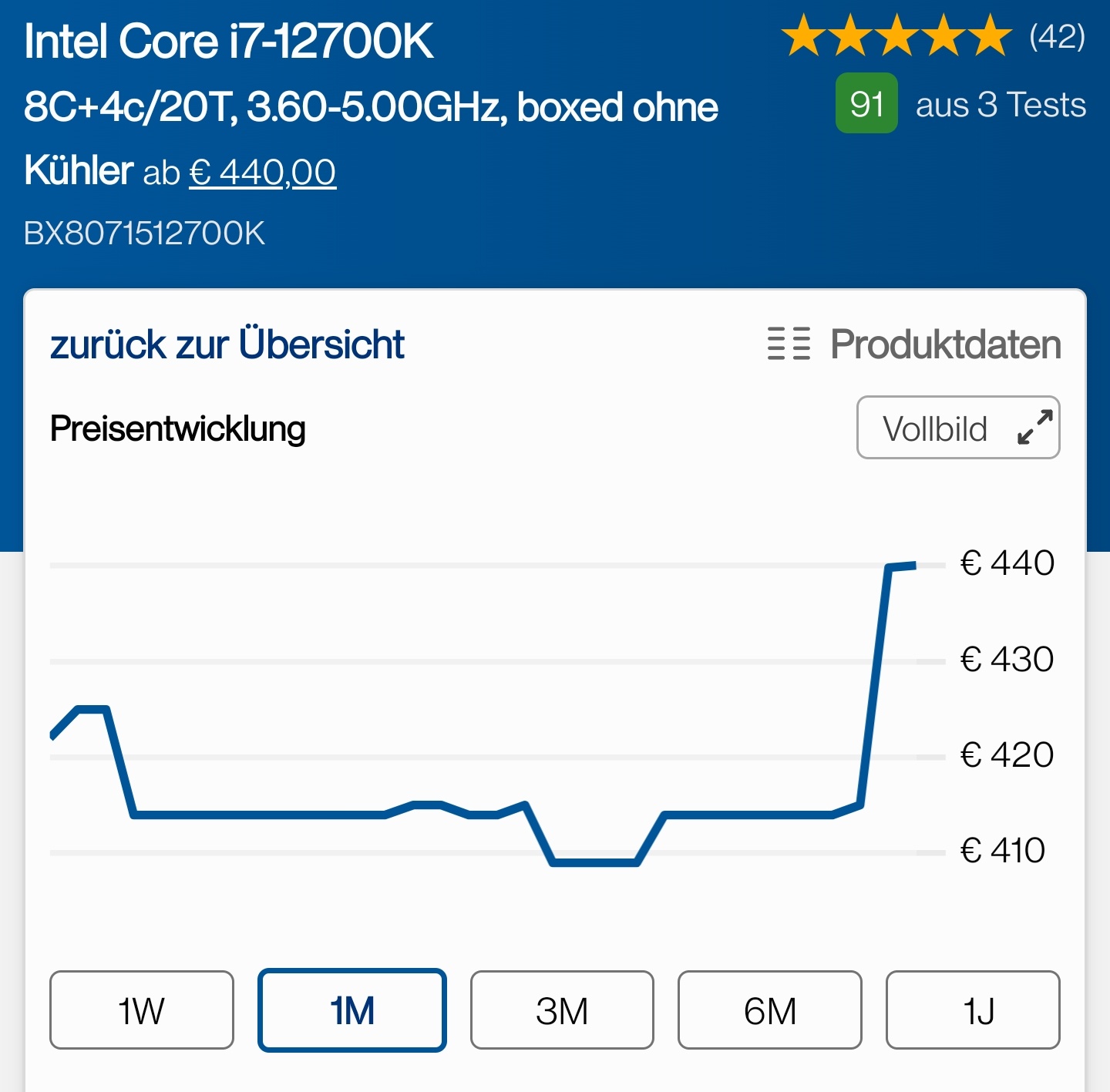This screenshot has height=1092, width=1110.
Task: Click the Produktdaten list icon
Action: tap(789, 344)
